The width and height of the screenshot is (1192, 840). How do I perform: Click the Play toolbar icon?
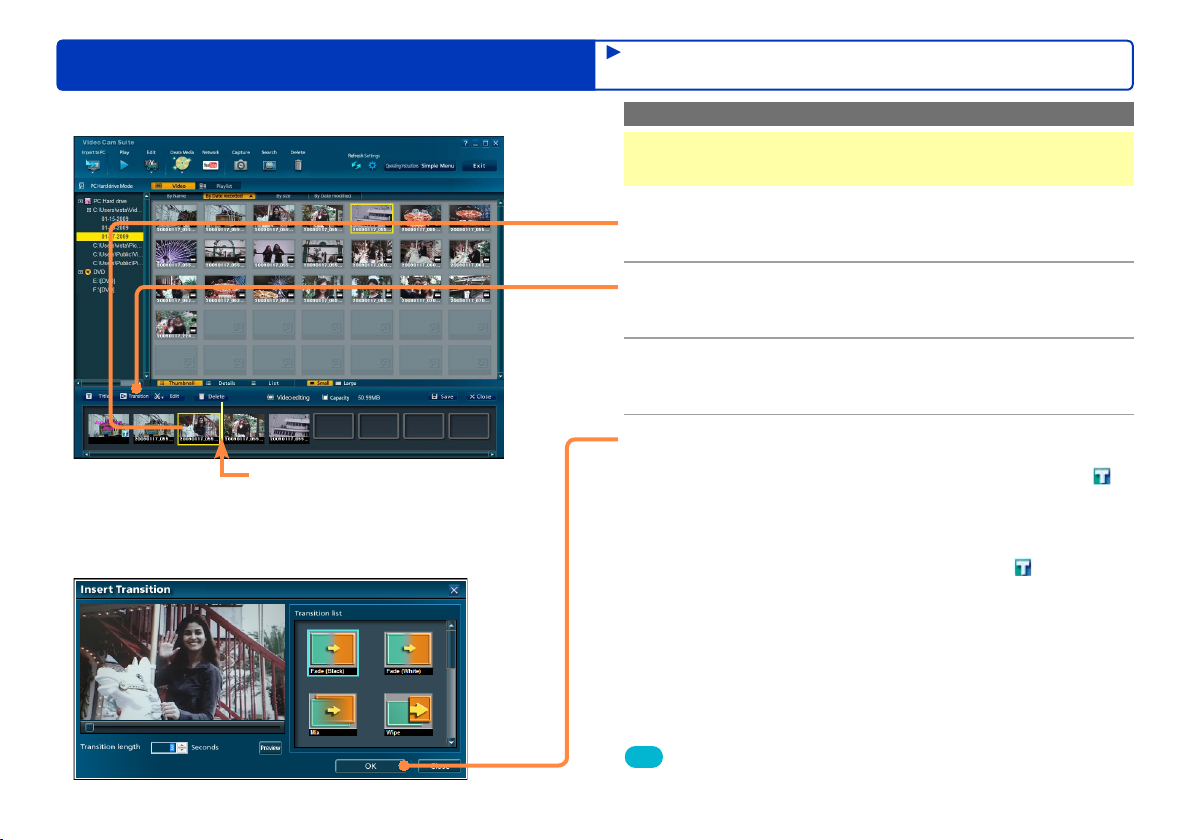pos(124,165)
